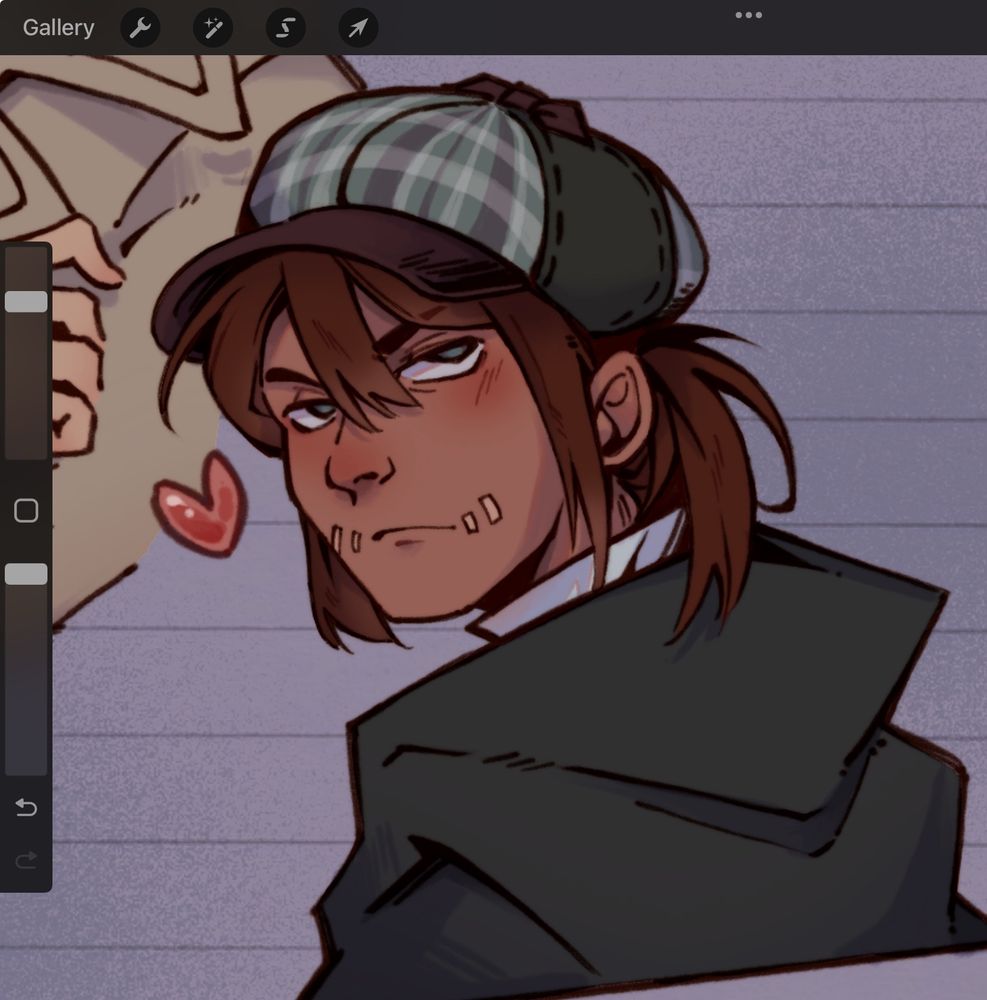This screenshot has height=1000, width=987.
Task: Activate the Transform arrow tool
Action: click(x=358, y=27)
